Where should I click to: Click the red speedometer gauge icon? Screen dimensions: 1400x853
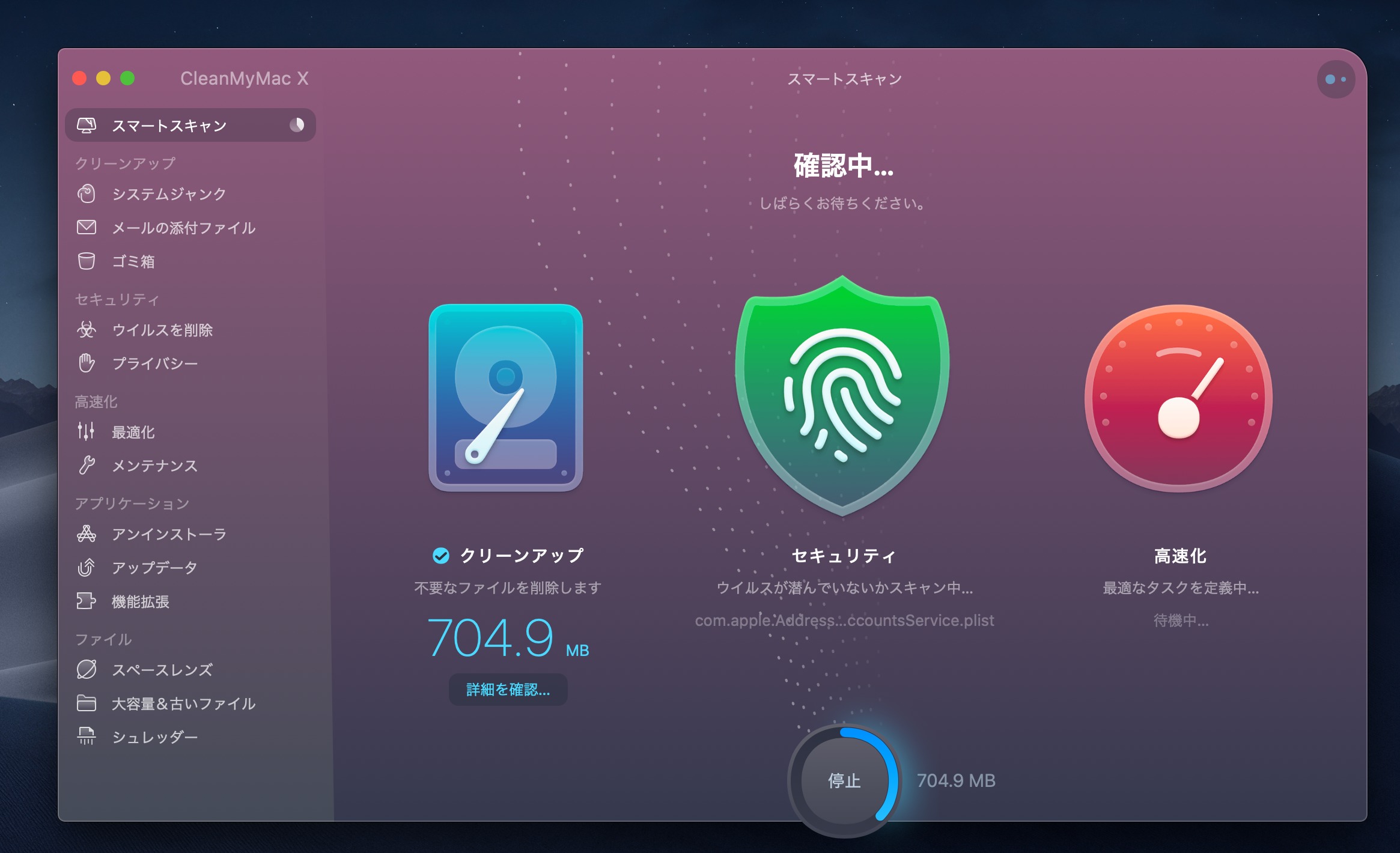point(1179,398)
